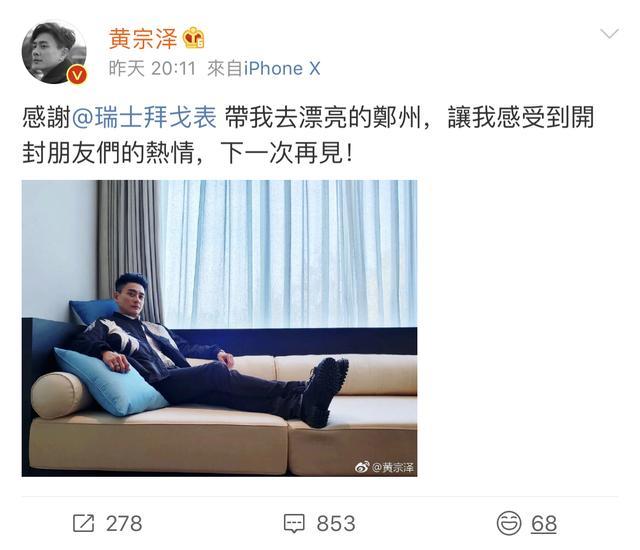Click the comment count 853
This screenshot has width=640, height=550.
336,523
